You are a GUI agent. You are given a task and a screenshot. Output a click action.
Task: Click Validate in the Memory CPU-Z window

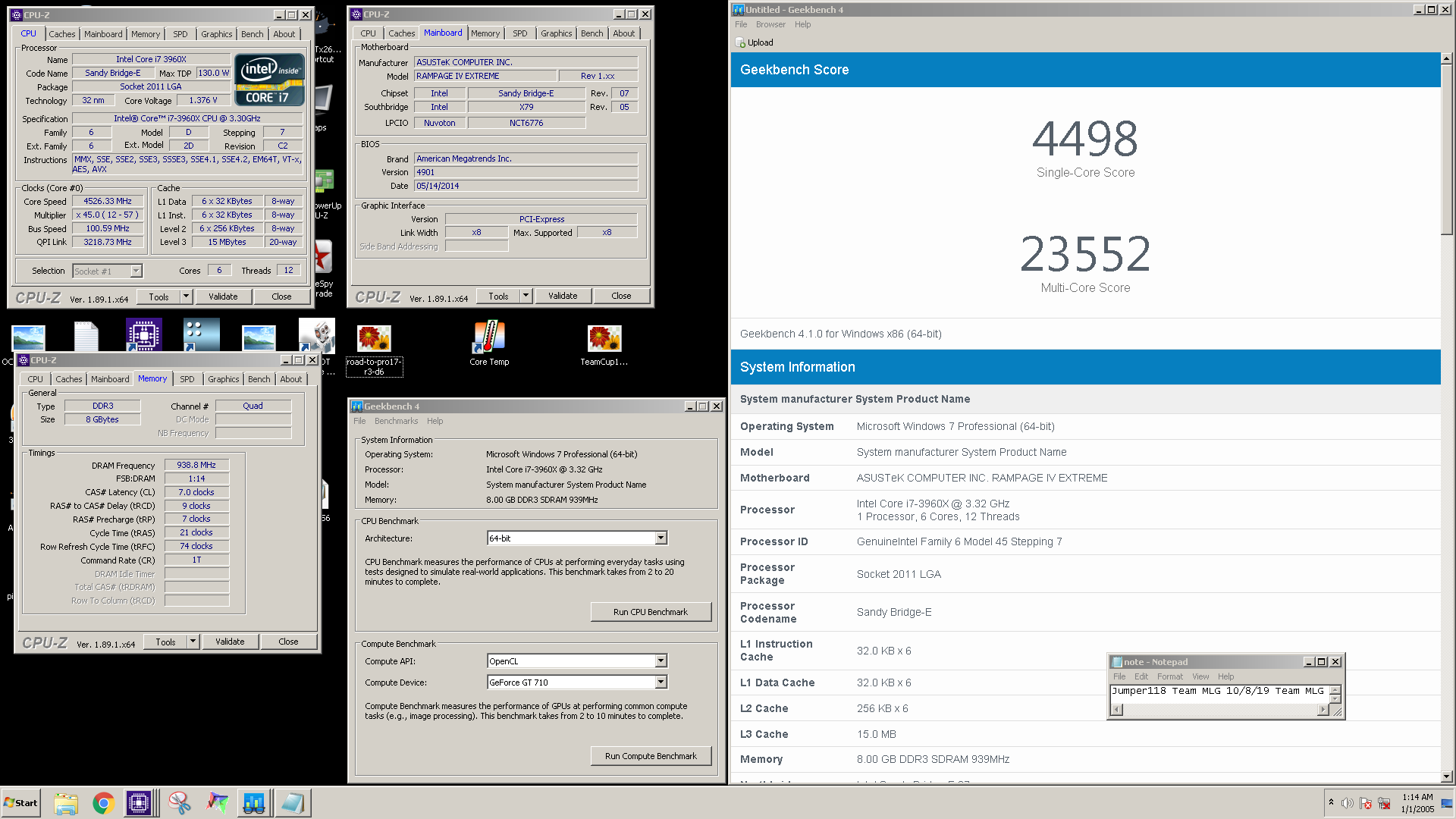[x=230, y=642]
